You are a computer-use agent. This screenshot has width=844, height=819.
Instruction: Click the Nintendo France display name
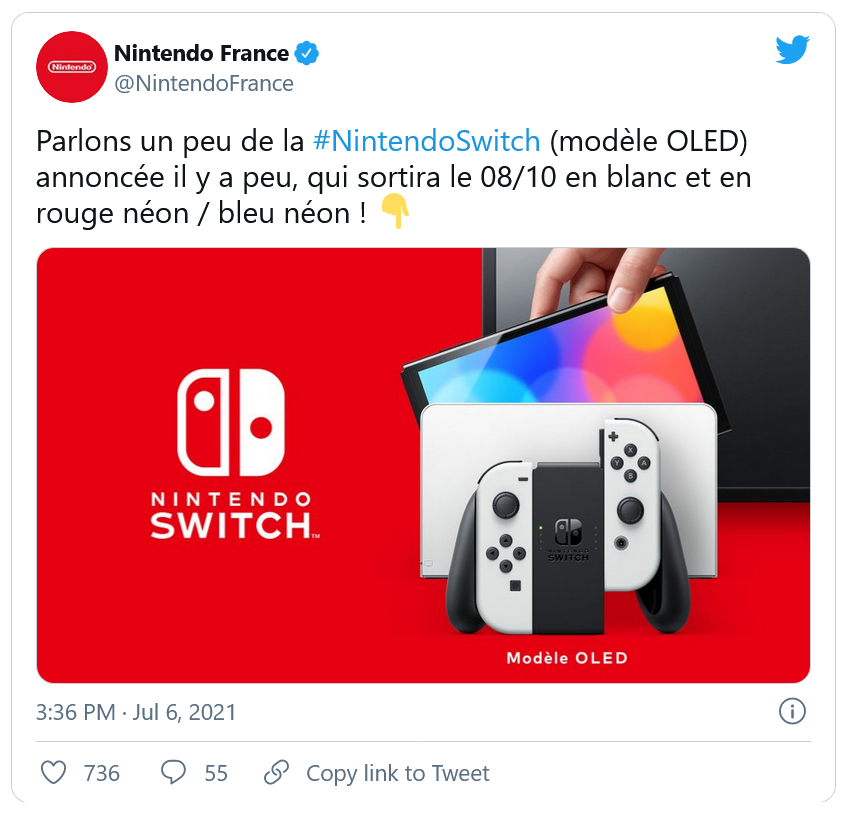(x=201, y=53)
